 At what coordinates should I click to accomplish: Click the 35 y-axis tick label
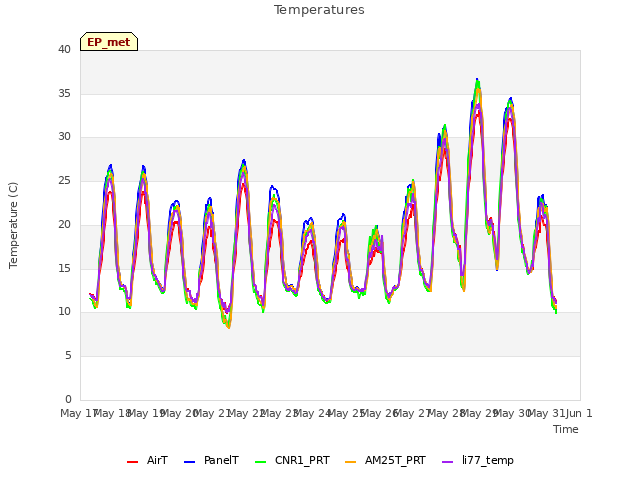click(x=64, y=93)
